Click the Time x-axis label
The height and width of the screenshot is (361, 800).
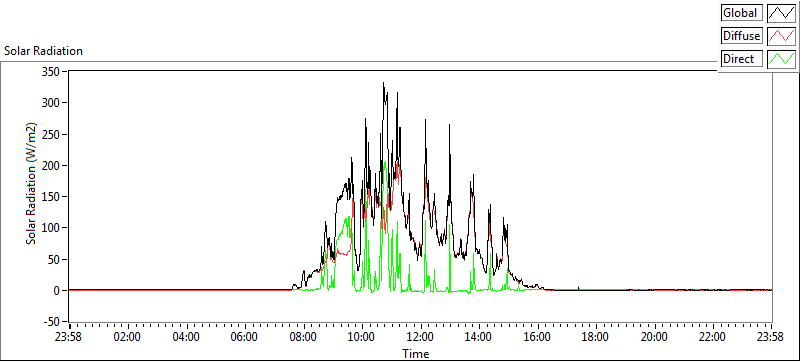click(x=415, y=353)
